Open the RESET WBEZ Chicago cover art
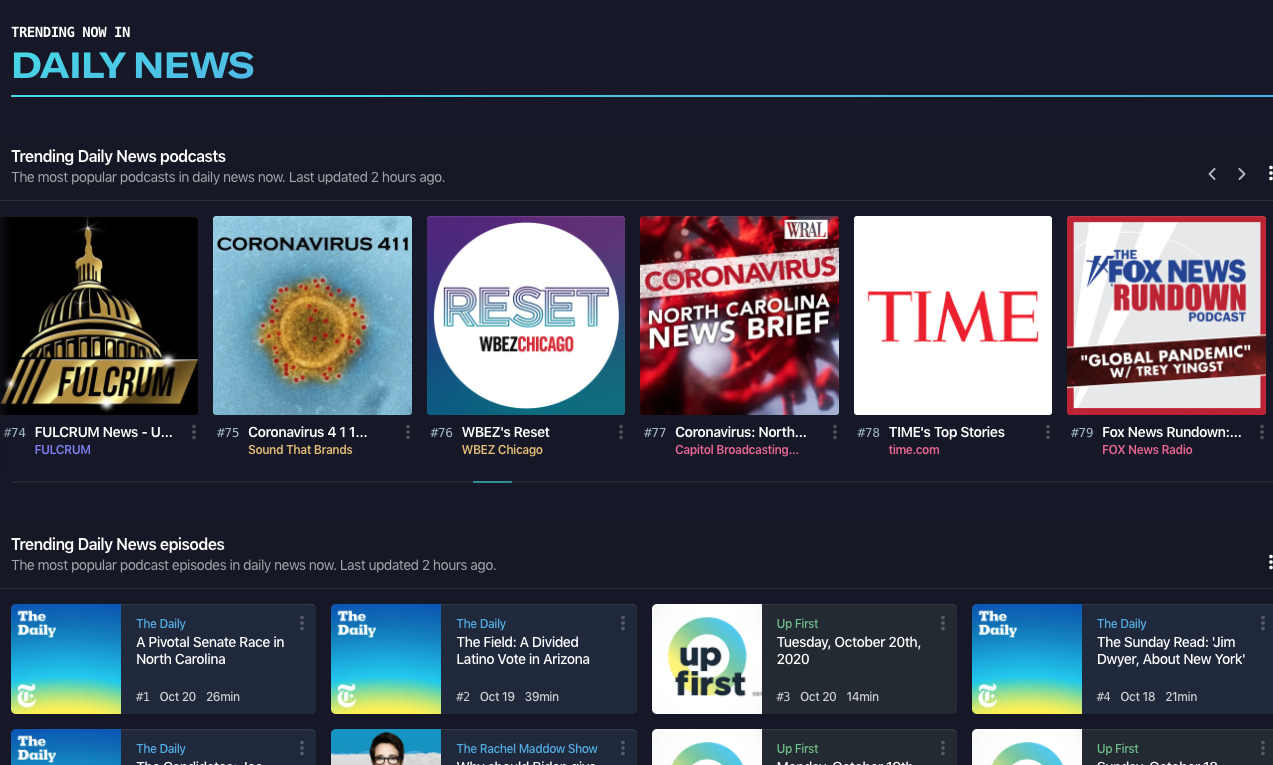The image size is (1273, 765). (x=526, y=315)
